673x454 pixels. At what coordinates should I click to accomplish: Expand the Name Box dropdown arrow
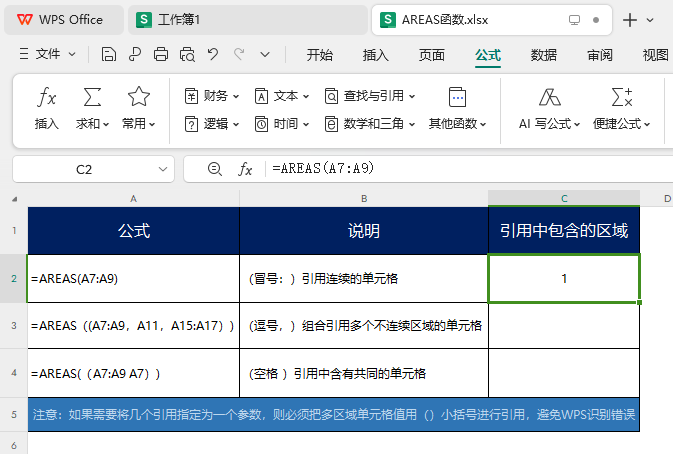(163, 169)
